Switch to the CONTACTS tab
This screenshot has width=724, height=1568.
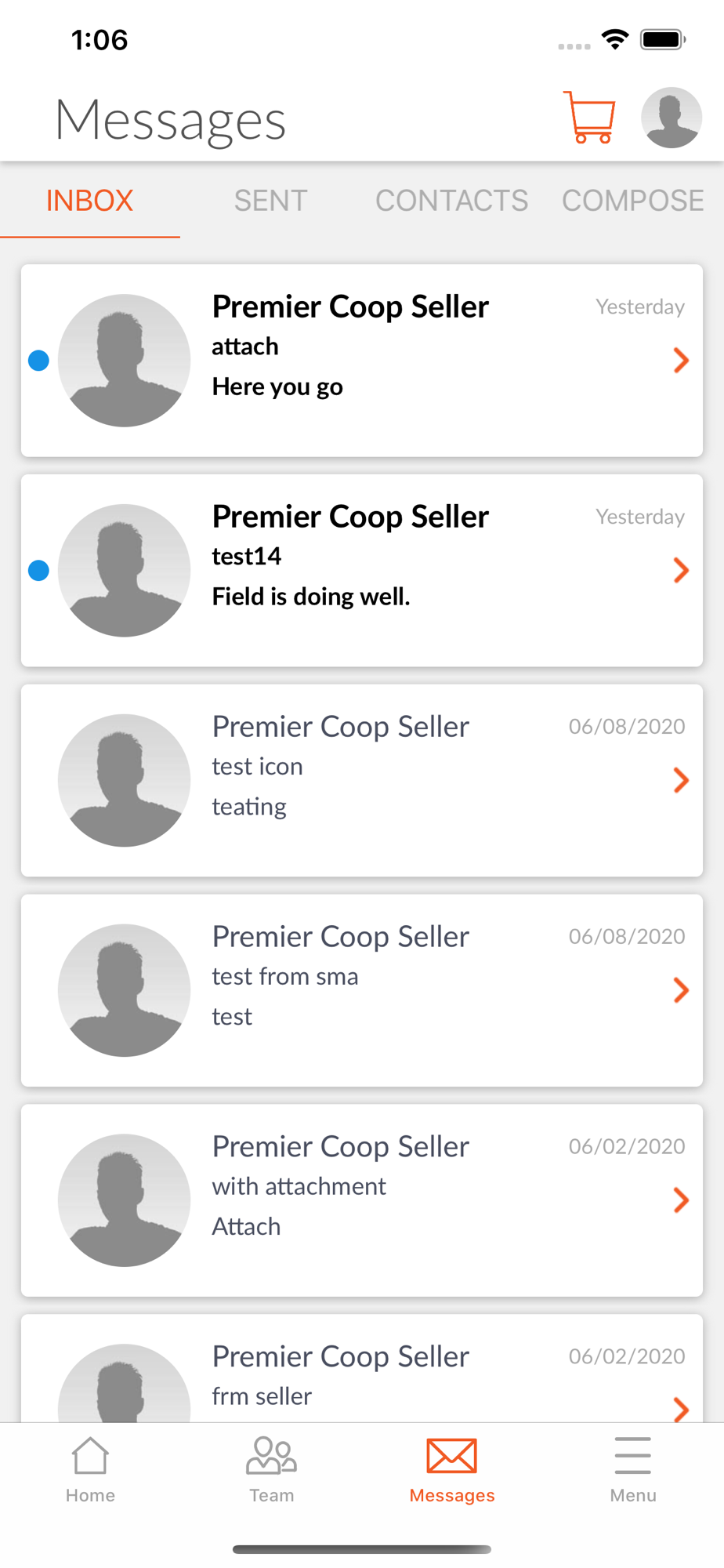tap(451, 201)
